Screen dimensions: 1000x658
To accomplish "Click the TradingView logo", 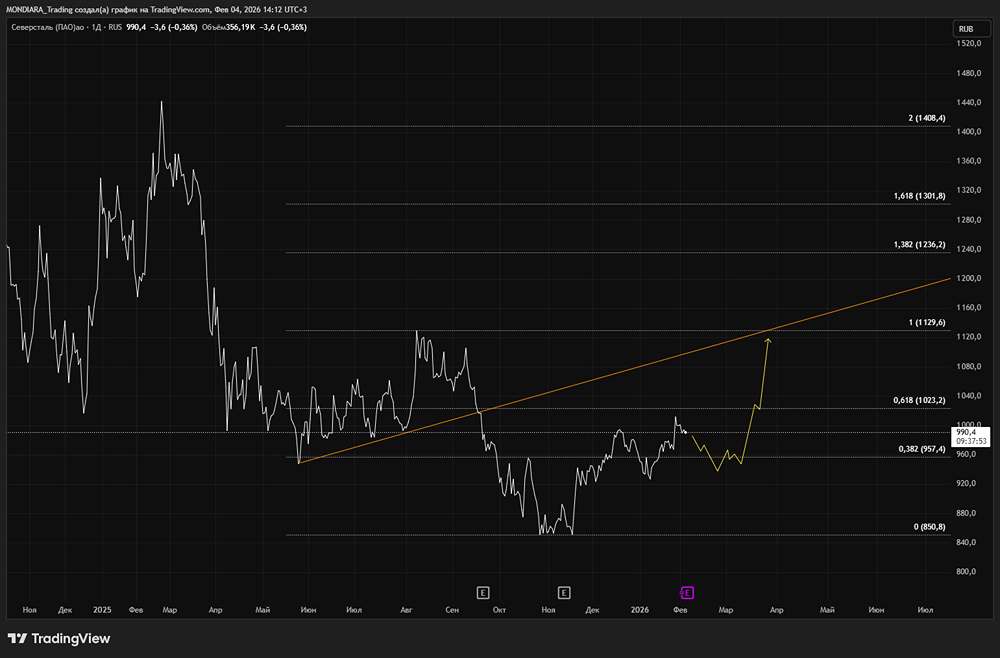I will [x=59, y=639].
